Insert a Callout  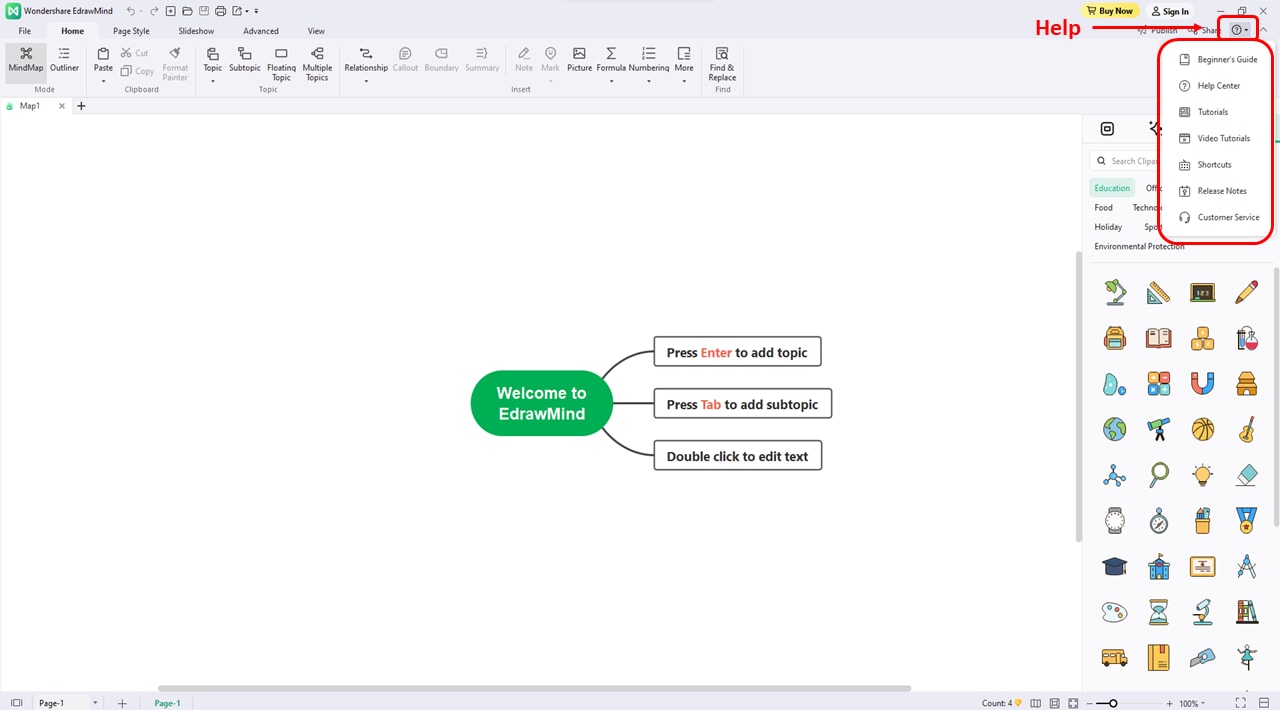[x=405, y=60]
